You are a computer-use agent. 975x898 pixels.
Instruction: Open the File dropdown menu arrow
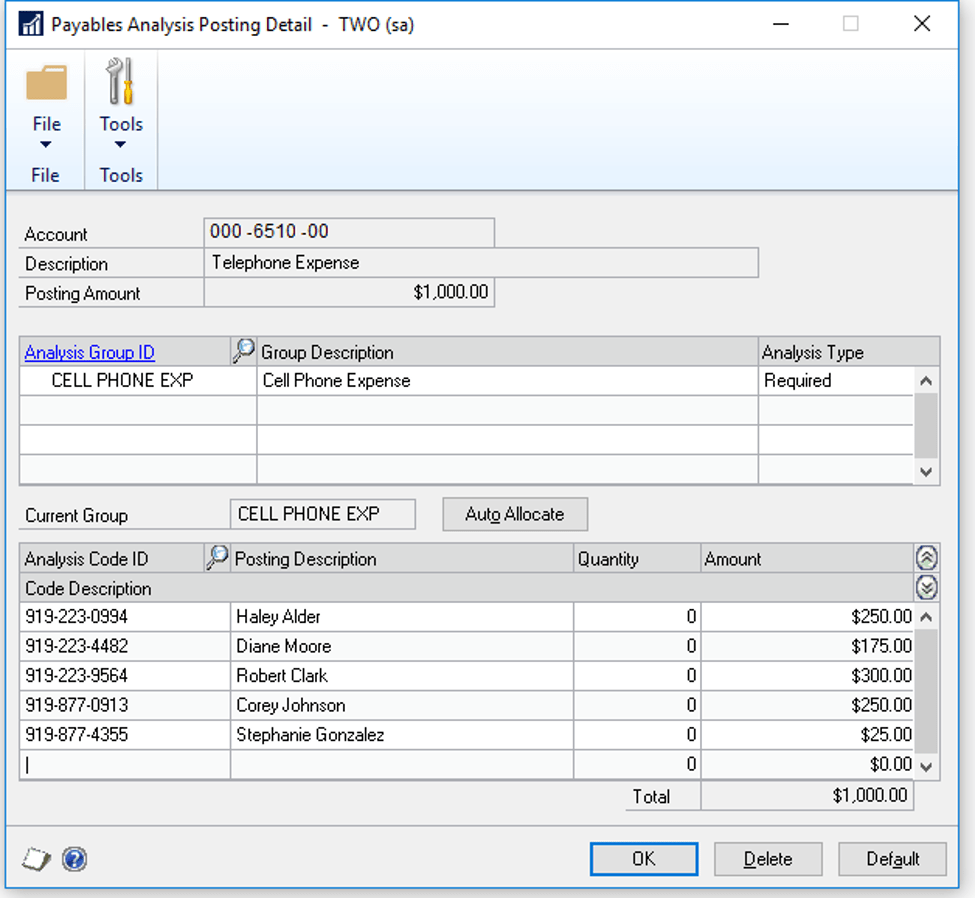tap(46, 146)
